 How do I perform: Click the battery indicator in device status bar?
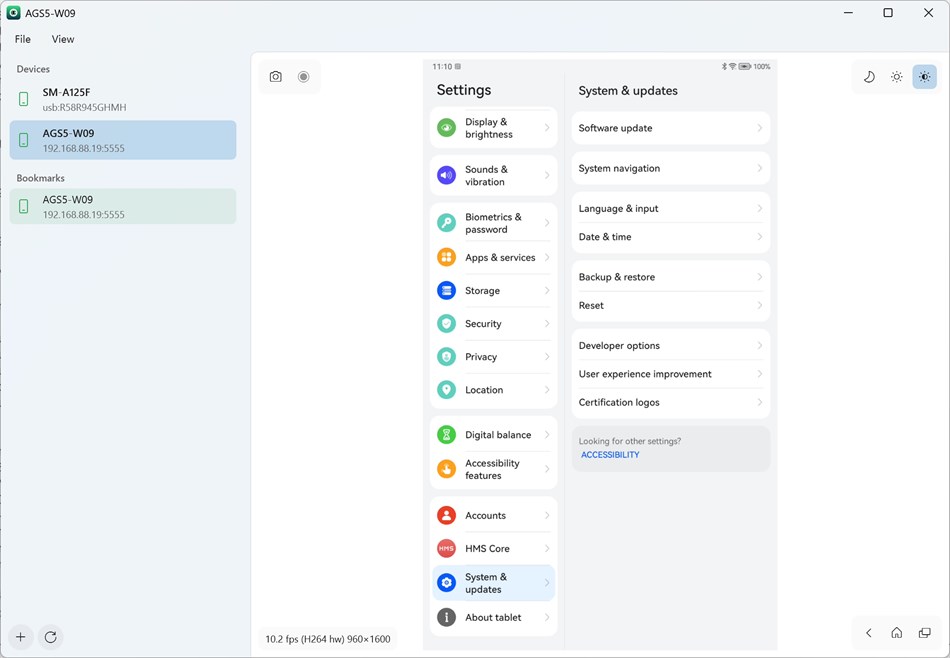[x=745, y=67]
